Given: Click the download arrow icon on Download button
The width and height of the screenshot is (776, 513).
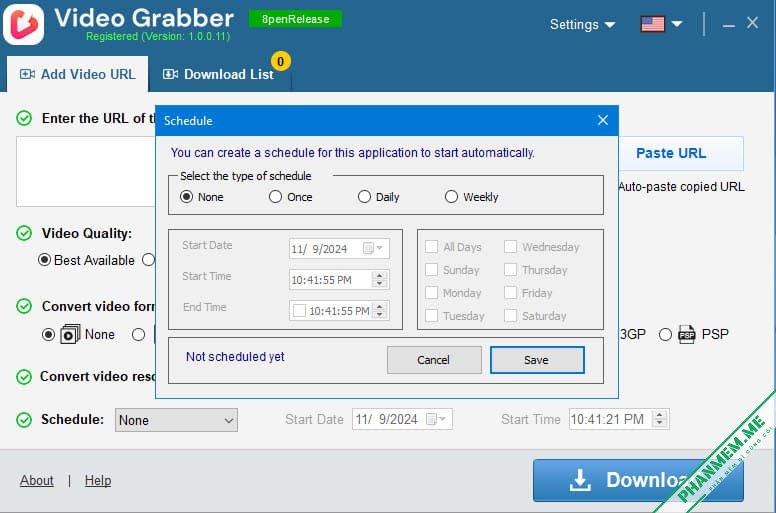Looking at the screenshot, I should tap(580, 480).
